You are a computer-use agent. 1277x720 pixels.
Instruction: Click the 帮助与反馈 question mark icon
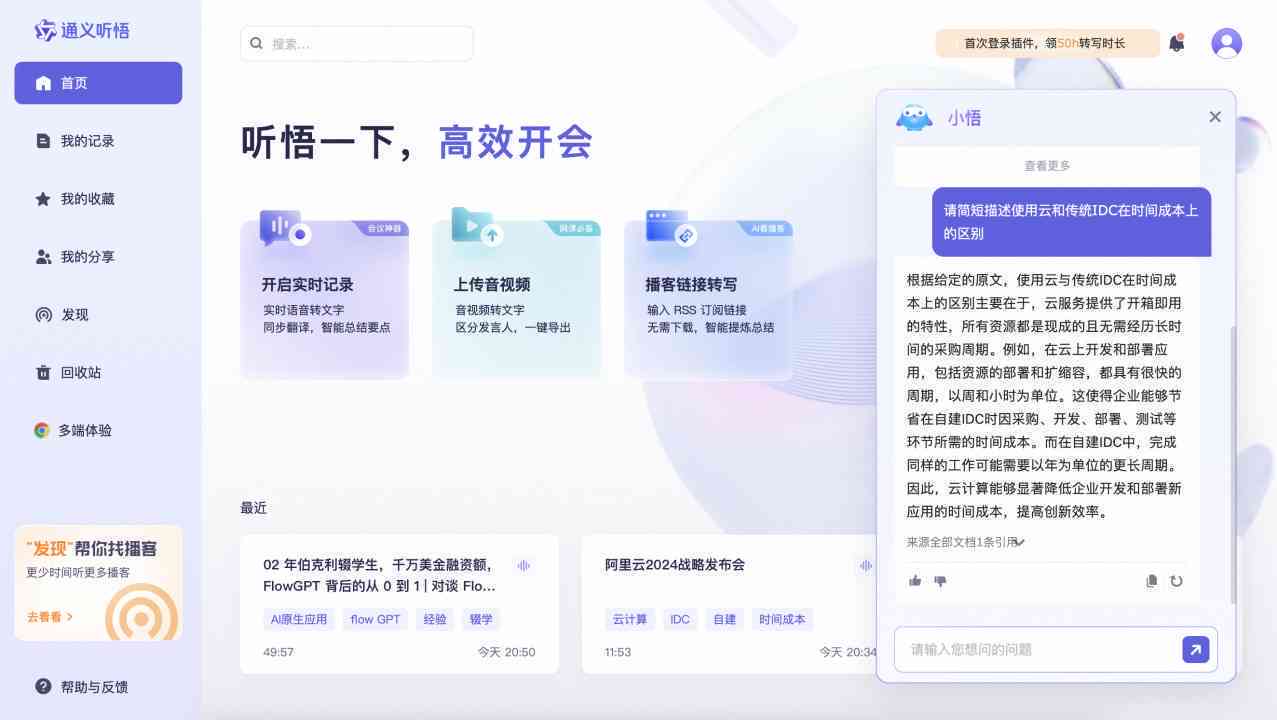point(43,686)
